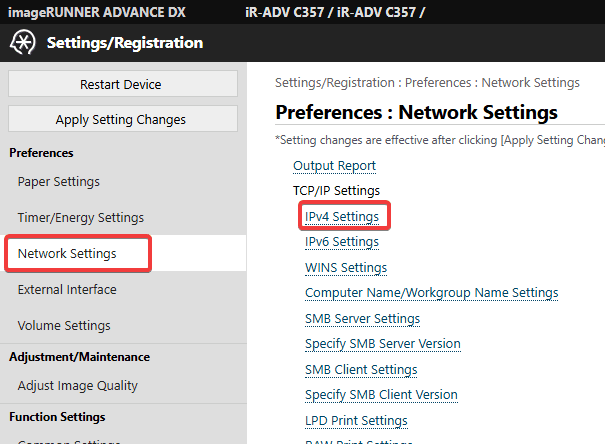Go to External Interface settings

pos(67,290)
